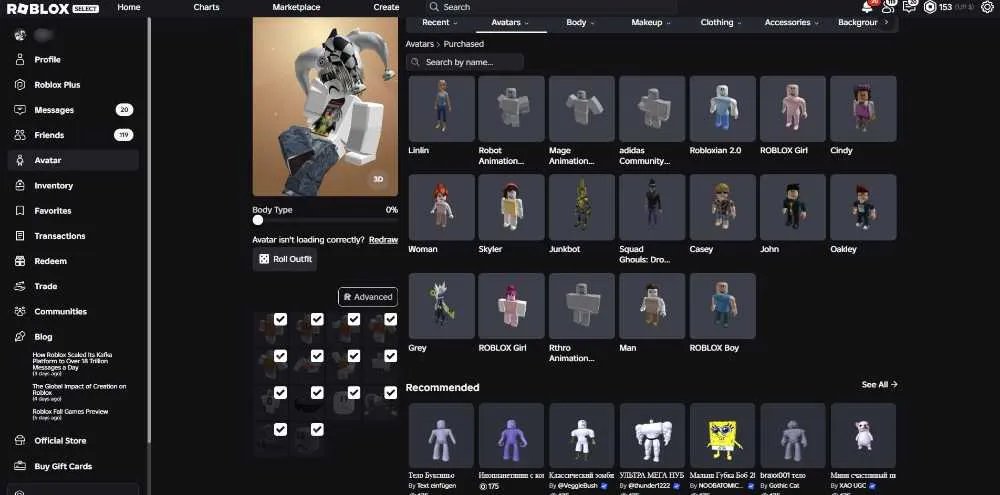The width and height of the screenshot is (1000, 495).
Task: Open the Messages sidebar icon
Action: tap(20, 110)
